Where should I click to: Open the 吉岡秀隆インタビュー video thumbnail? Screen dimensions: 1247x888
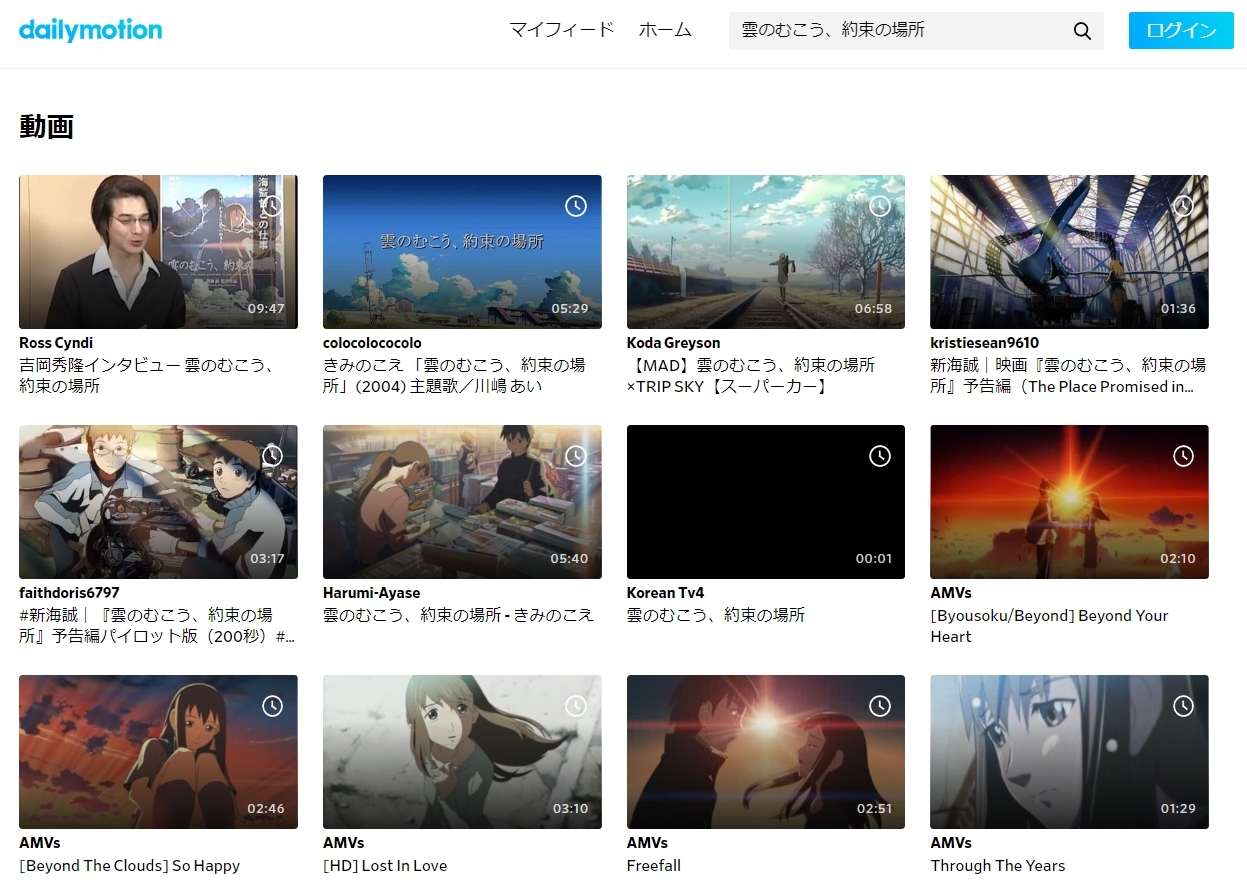tap(158, 252)
